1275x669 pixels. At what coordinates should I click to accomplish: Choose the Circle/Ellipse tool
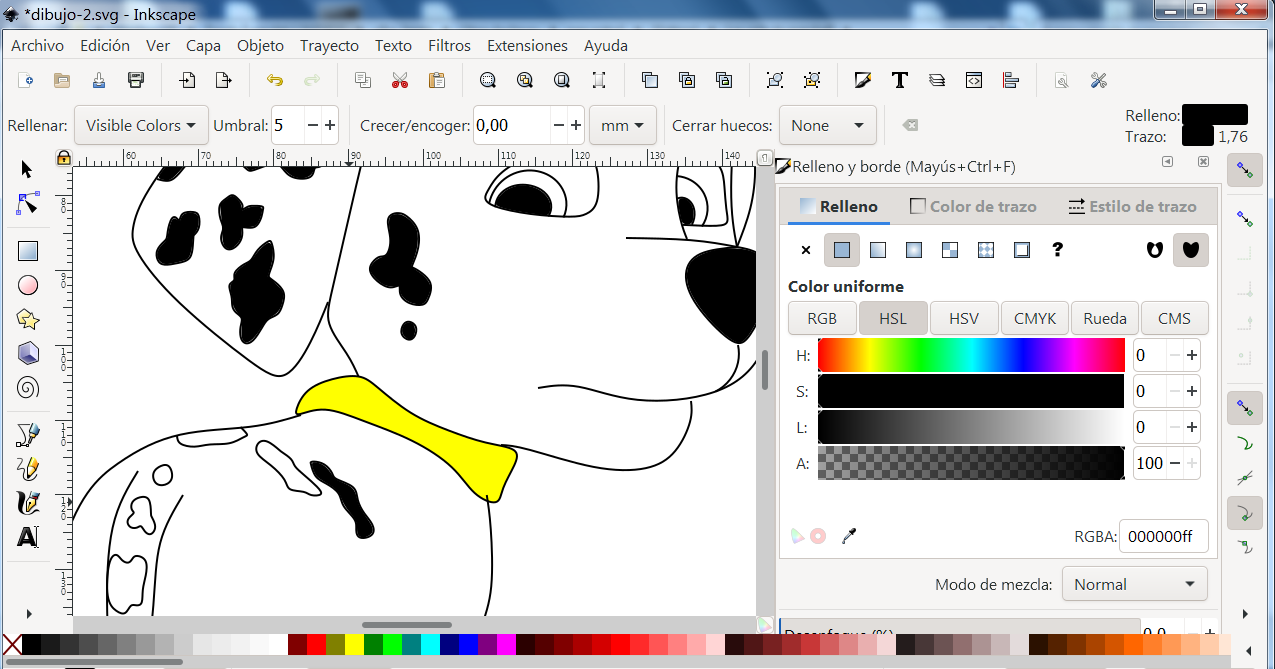(28, 285)
